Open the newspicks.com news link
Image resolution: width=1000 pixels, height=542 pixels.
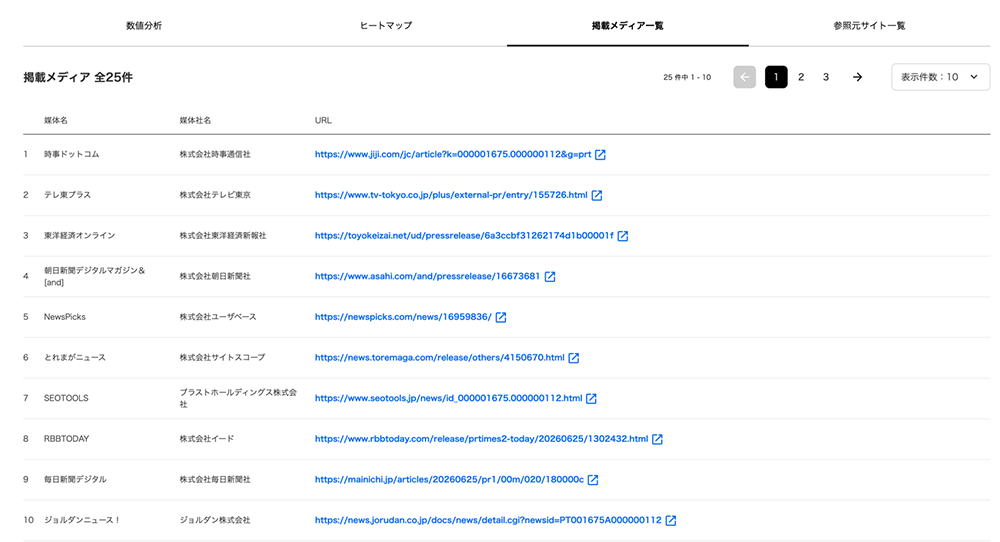tap(403, 317)
